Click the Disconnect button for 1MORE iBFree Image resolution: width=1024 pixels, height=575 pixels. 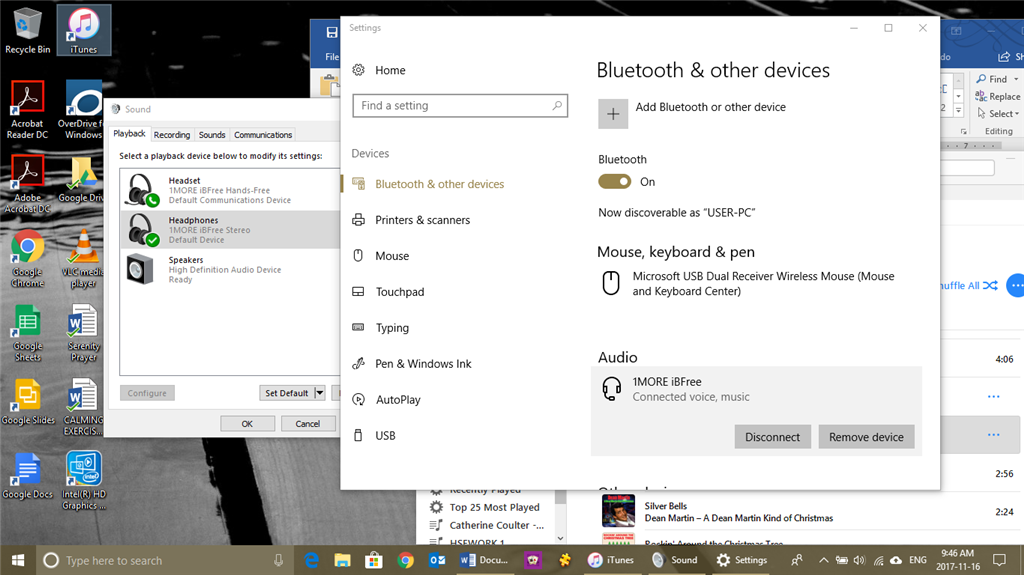pos(772,437)
